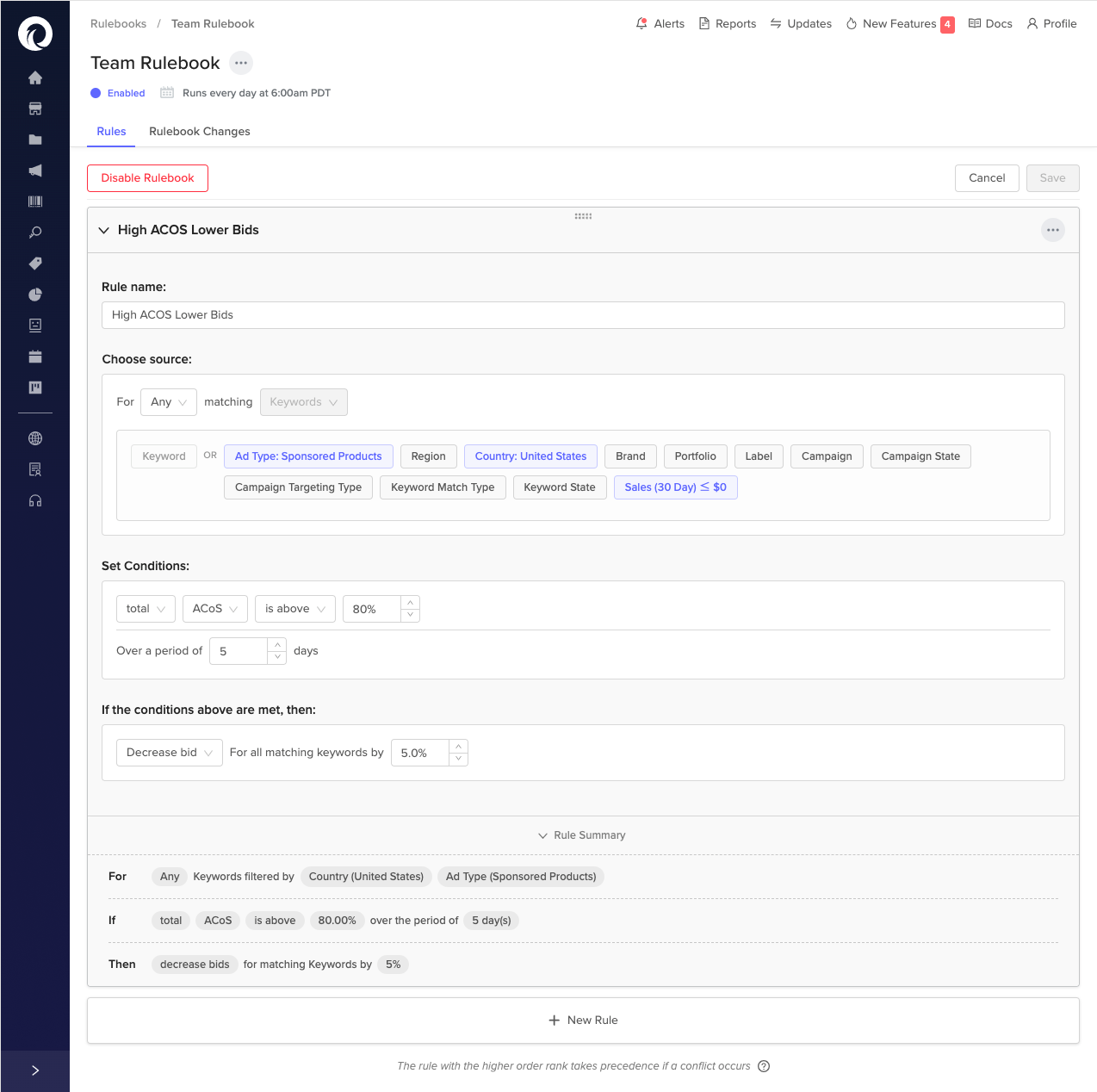This screenshot has height=1092, width=1097.
Task: Select the Country: United States filter
Action: 530,456
